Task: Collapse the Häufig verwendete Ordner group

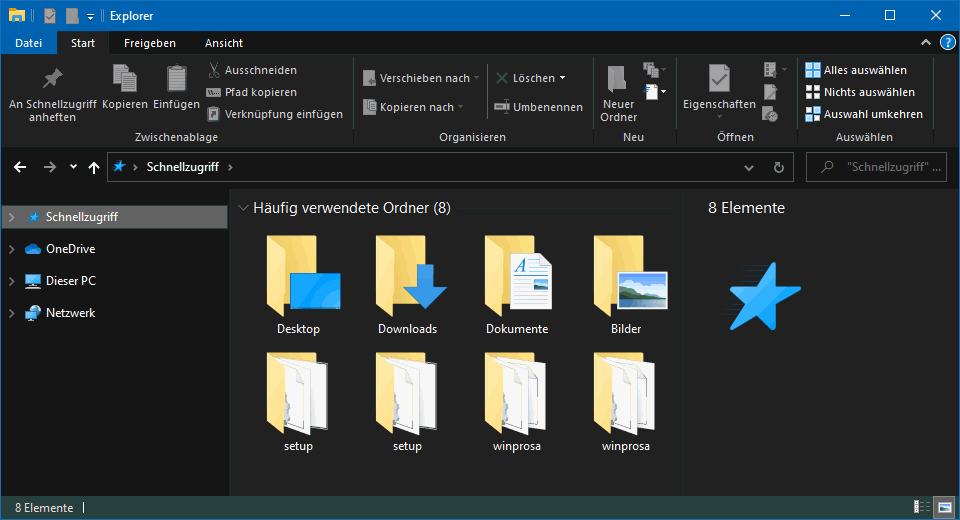Action: pos(243,208)
